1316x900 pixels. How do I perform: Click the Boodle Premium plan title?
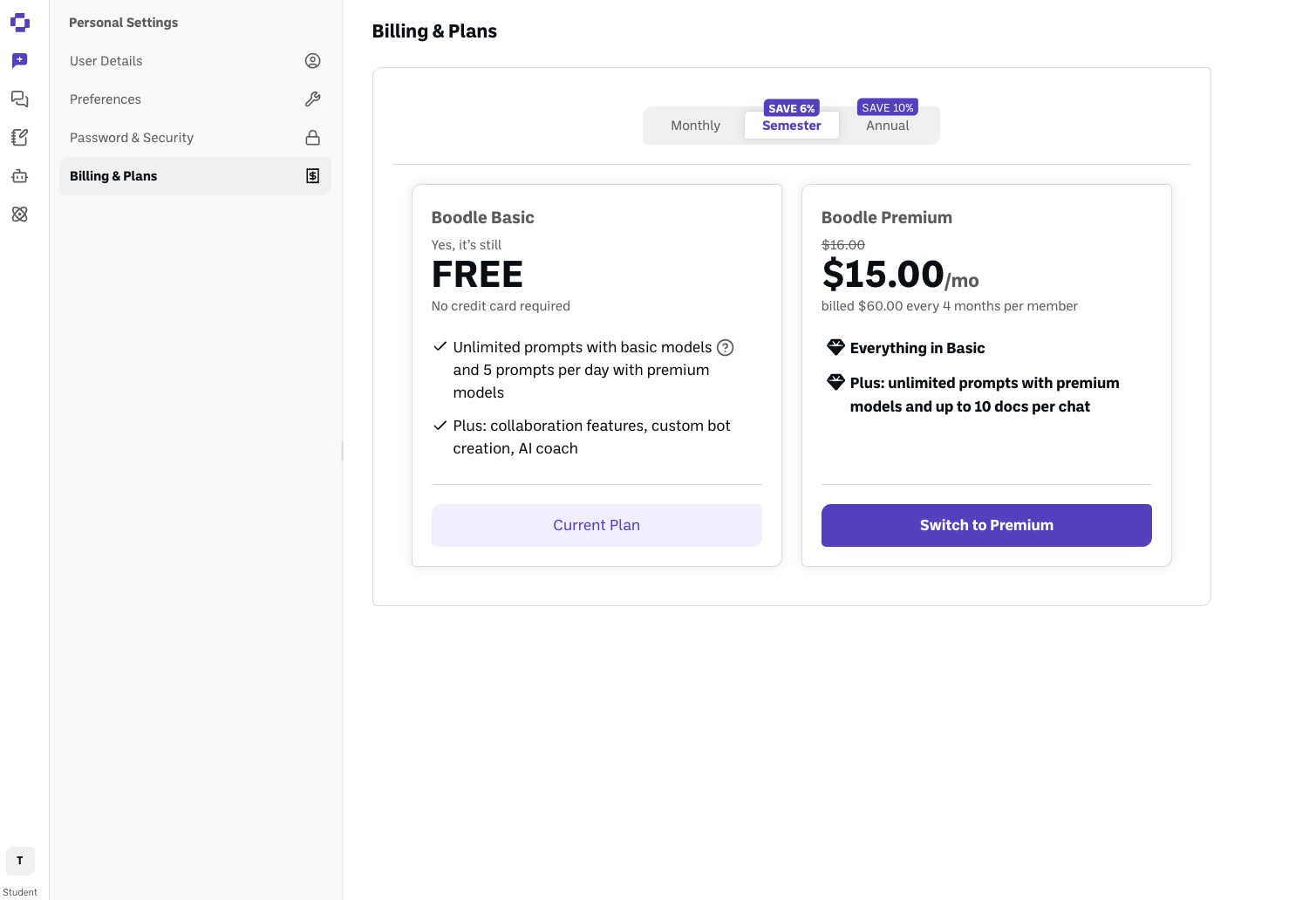click(887, 218)
